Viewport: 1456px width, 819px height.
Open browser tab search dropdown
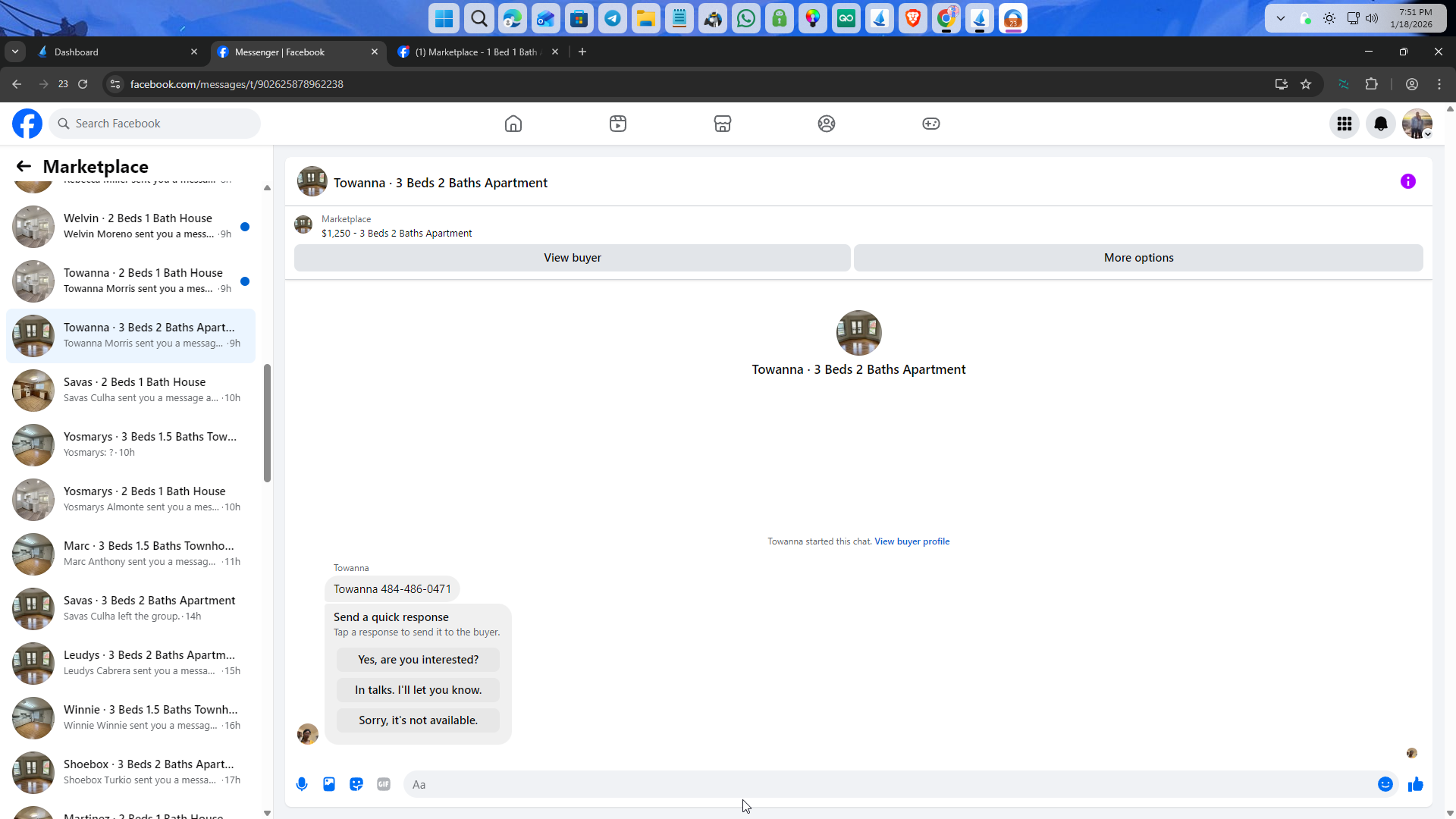[x=15, y=52]
